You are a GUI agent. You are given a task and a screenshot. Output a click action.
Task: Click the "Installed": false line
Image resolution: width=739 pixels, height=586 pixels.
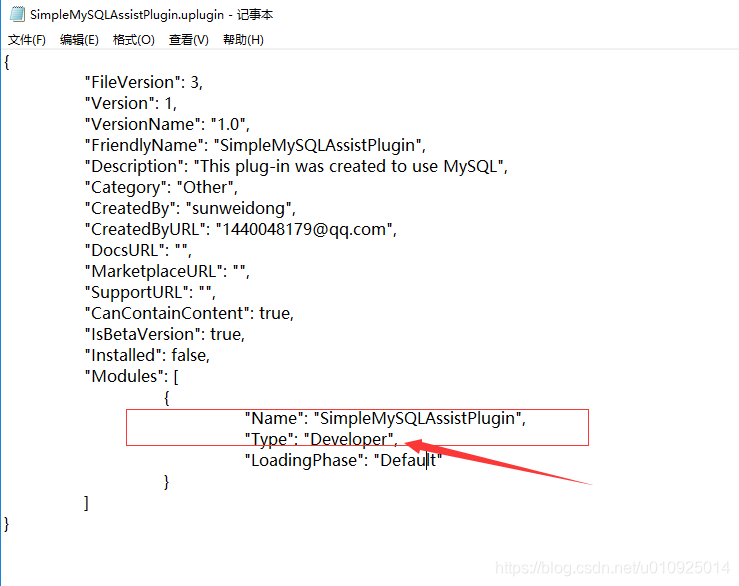click(x=147, y=355)
